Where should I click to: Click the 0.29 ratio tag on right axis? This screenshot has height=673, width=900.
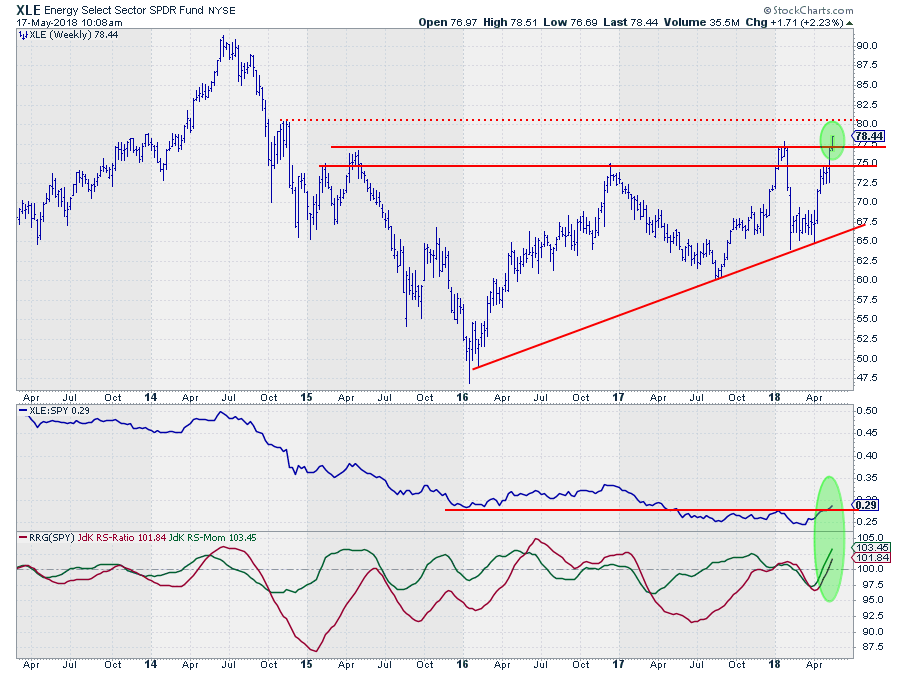tap(866, 505)
